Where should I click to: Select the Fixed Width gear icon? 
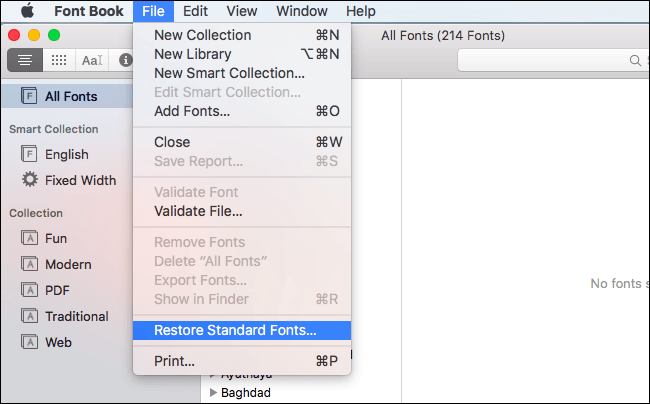click(29, 181)
